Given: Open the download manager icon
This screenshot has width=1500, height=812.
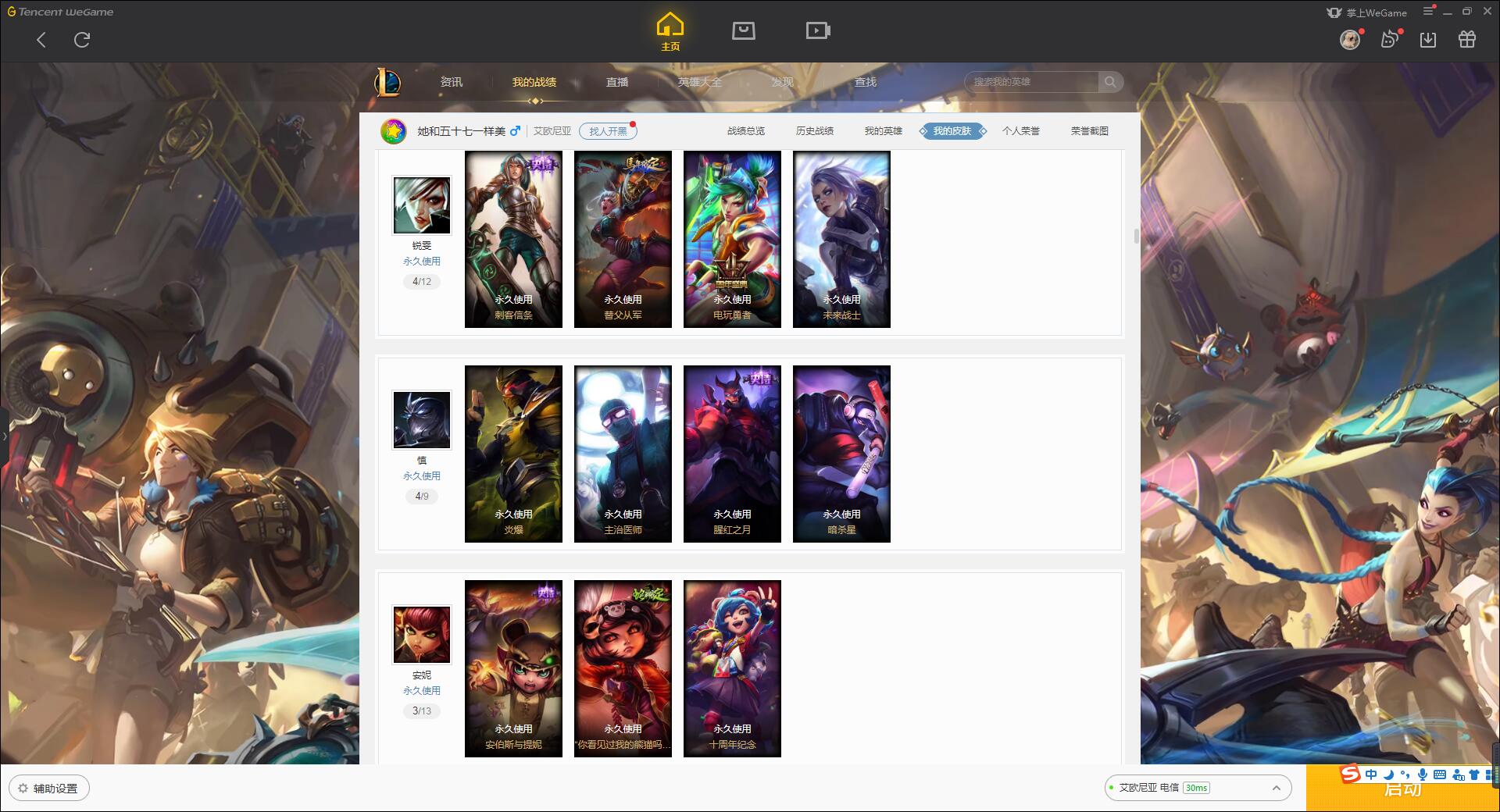Looking at the screenshot, I should tap(1428, 39).
